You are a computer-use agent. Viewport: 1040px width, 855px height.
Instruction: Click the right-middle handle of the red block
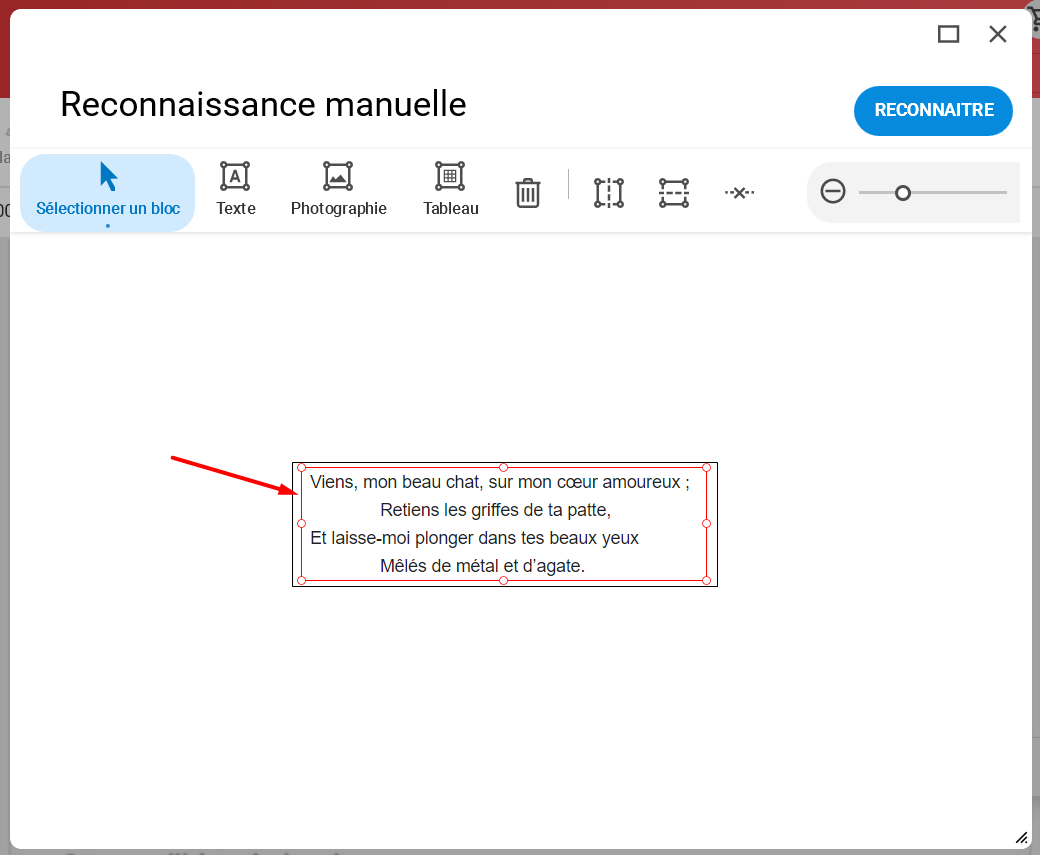click(706, 523)
